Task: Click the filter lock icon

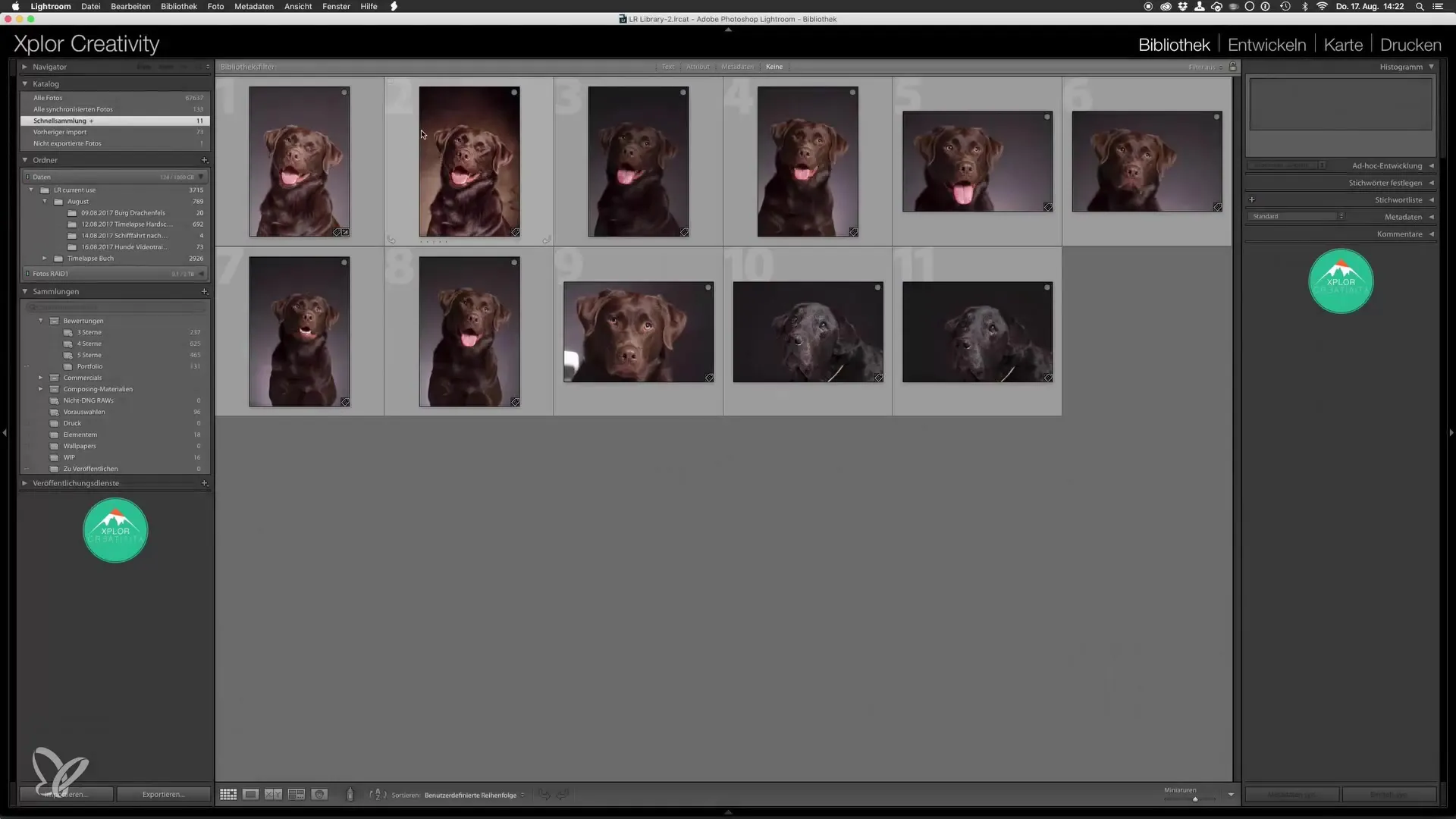Action: point(1233,67)
